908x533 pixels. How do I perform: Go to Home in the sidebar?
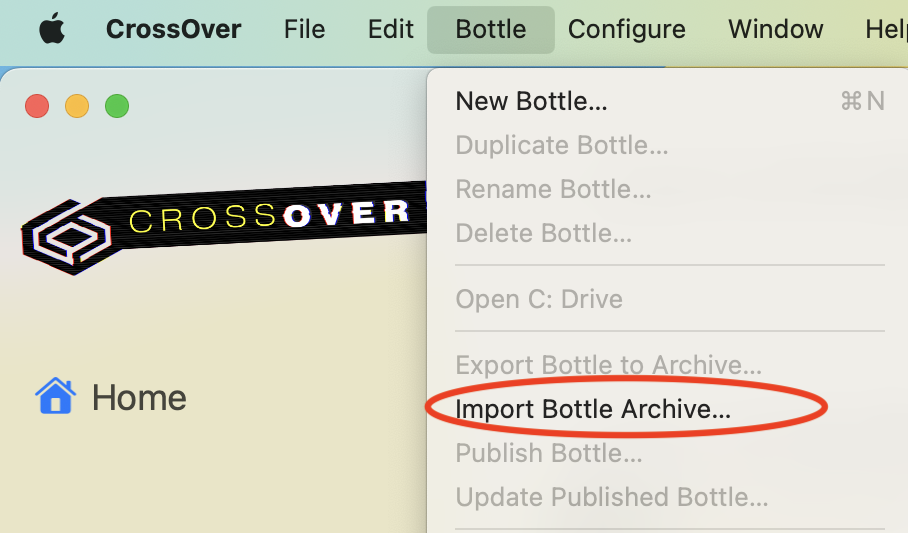click(138, 398)
